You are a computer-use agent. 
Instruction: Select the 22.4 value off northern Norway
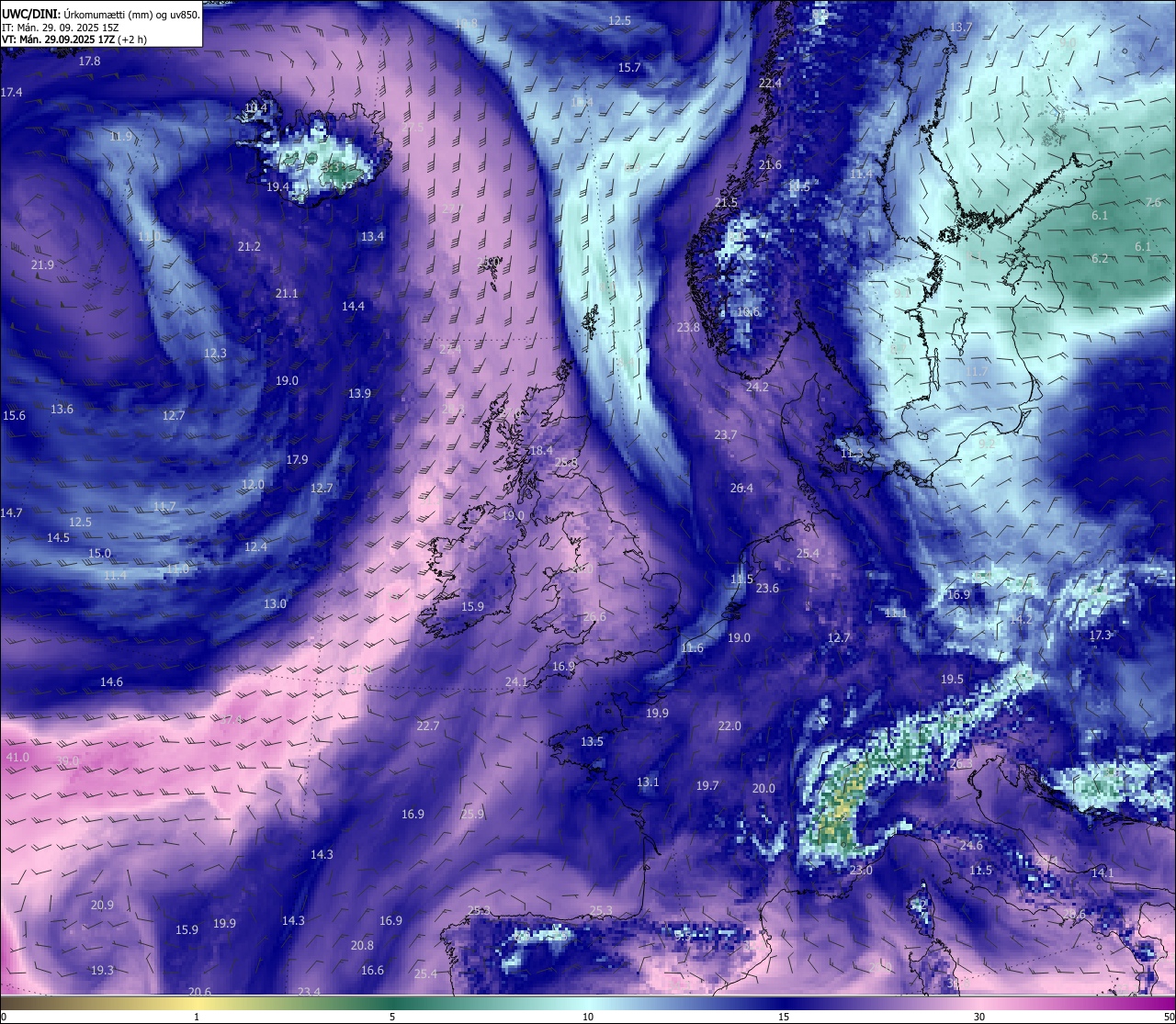770,84
